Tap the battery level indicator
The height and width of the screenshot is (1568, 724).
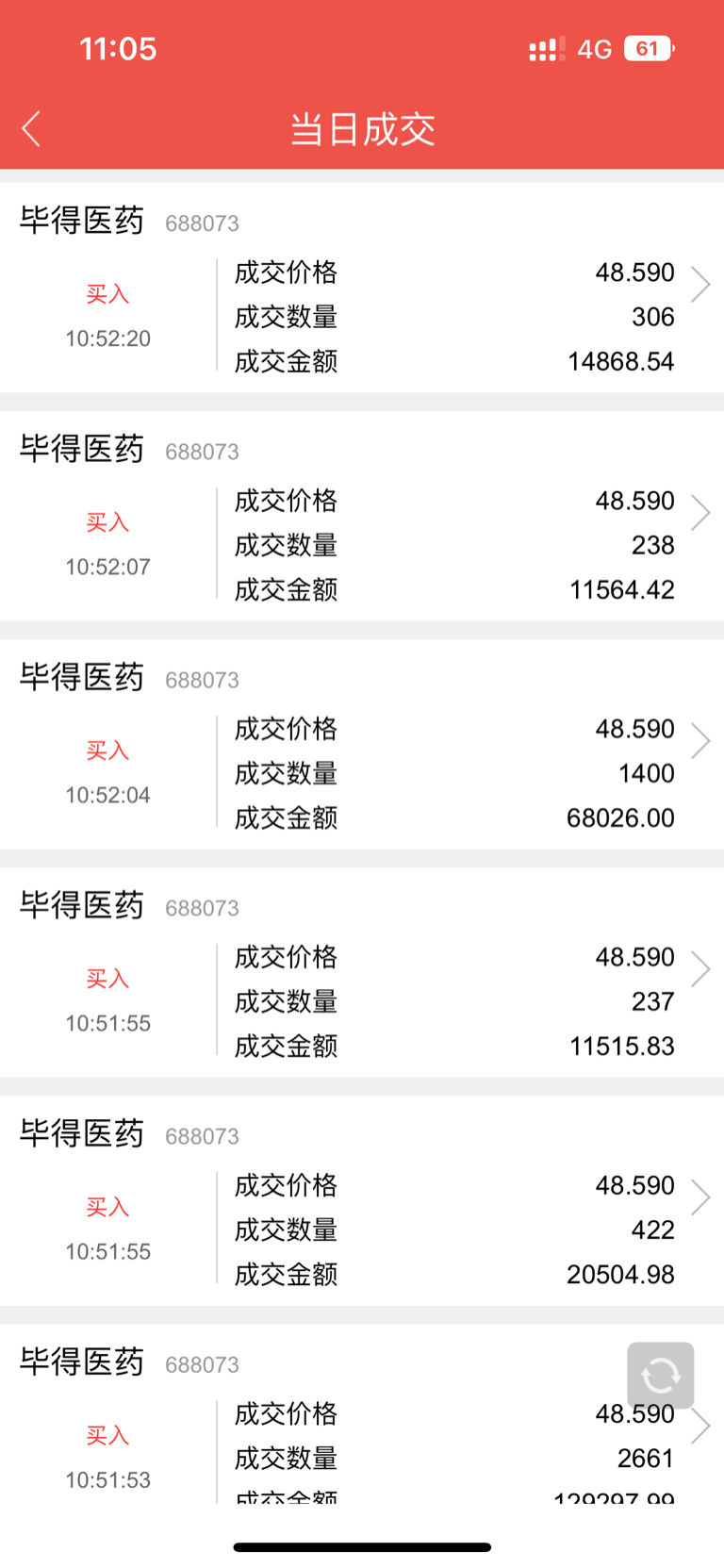click(649, 49)
